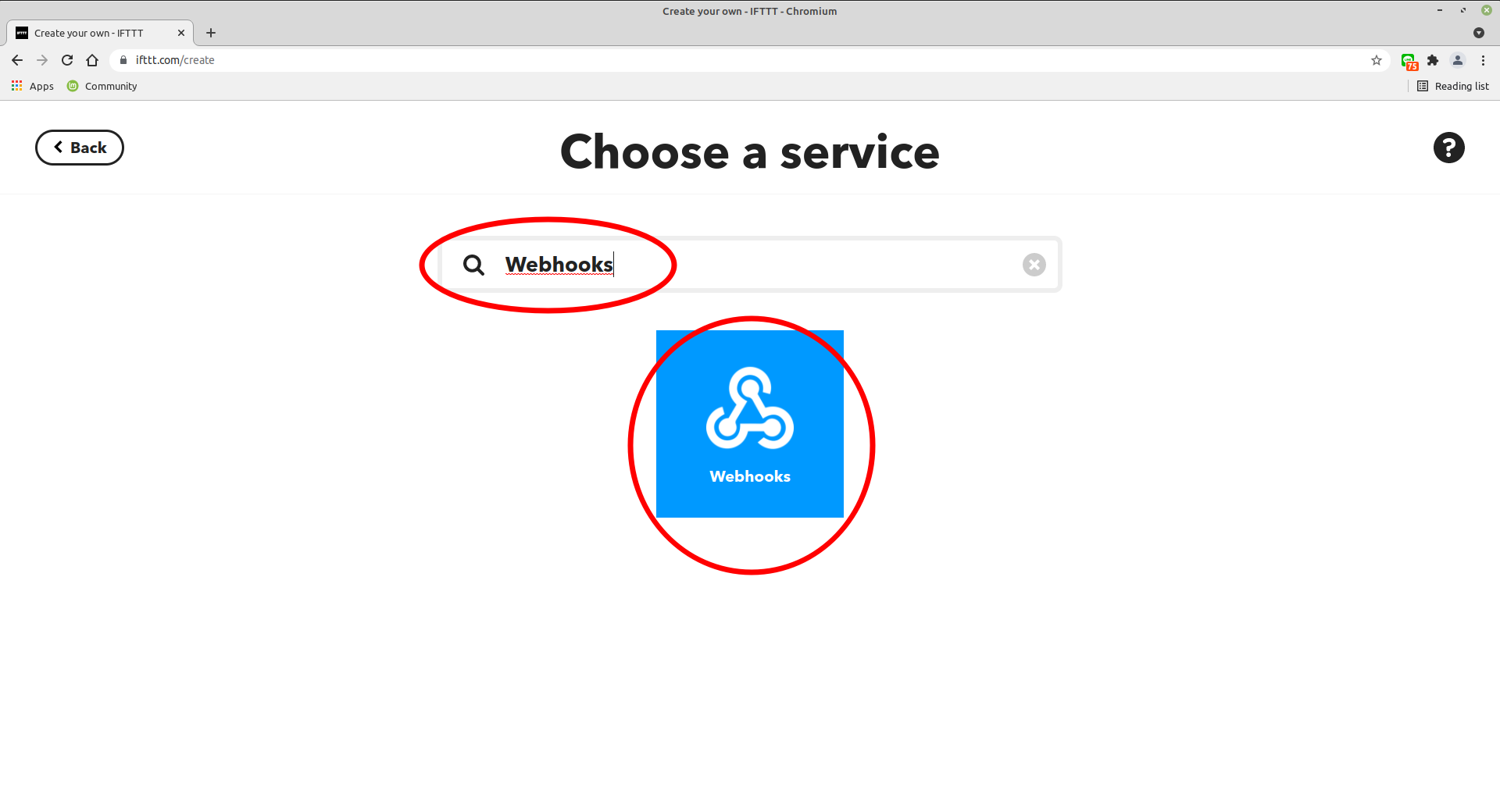Open the Chromium profile avatar icon
Image resolution: width=1500 pixels, height=812 pixels.
click(x=1458, y=60)
